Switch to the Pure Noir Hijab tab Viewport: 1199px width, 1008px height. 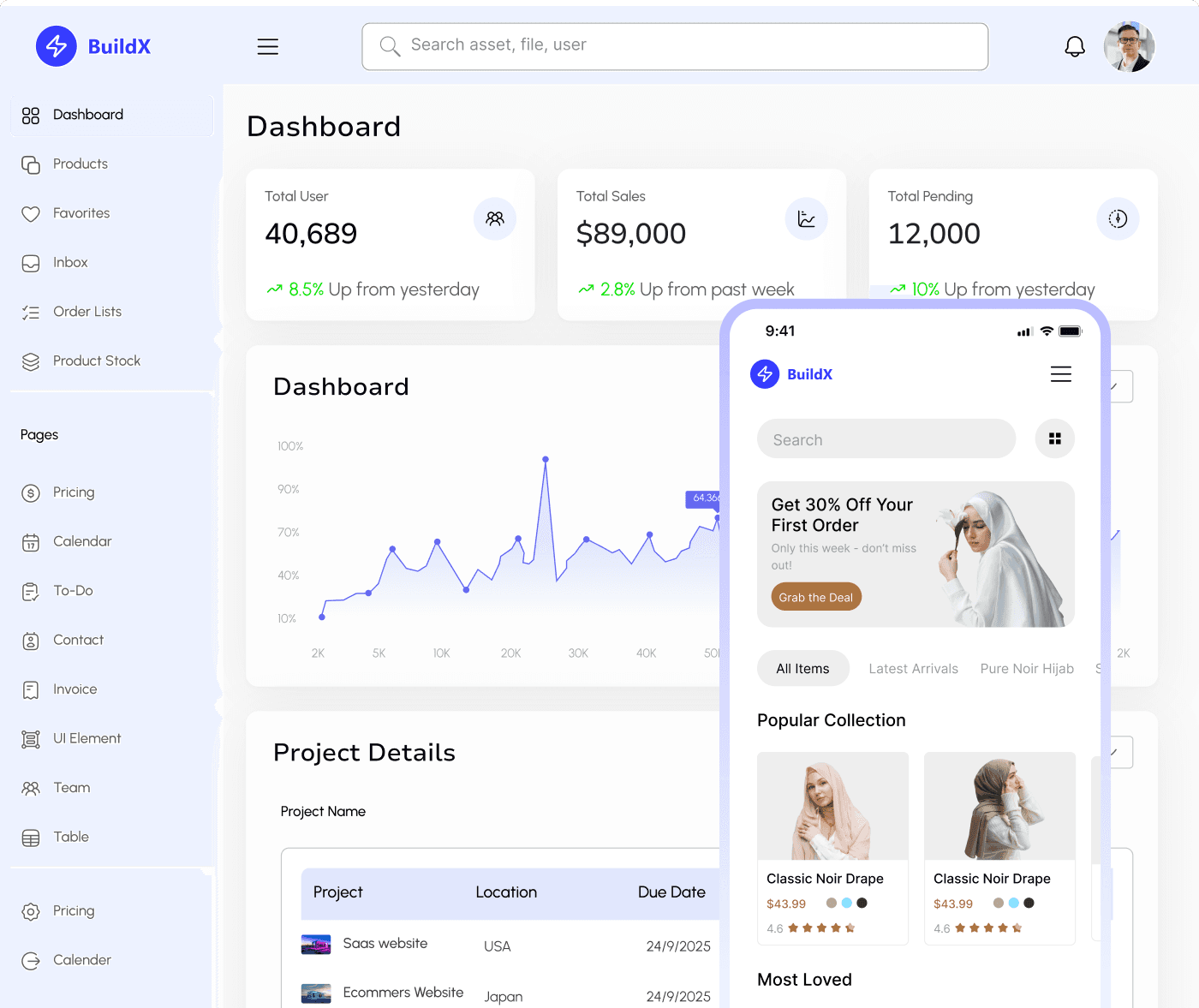[x=1027, y=669]
